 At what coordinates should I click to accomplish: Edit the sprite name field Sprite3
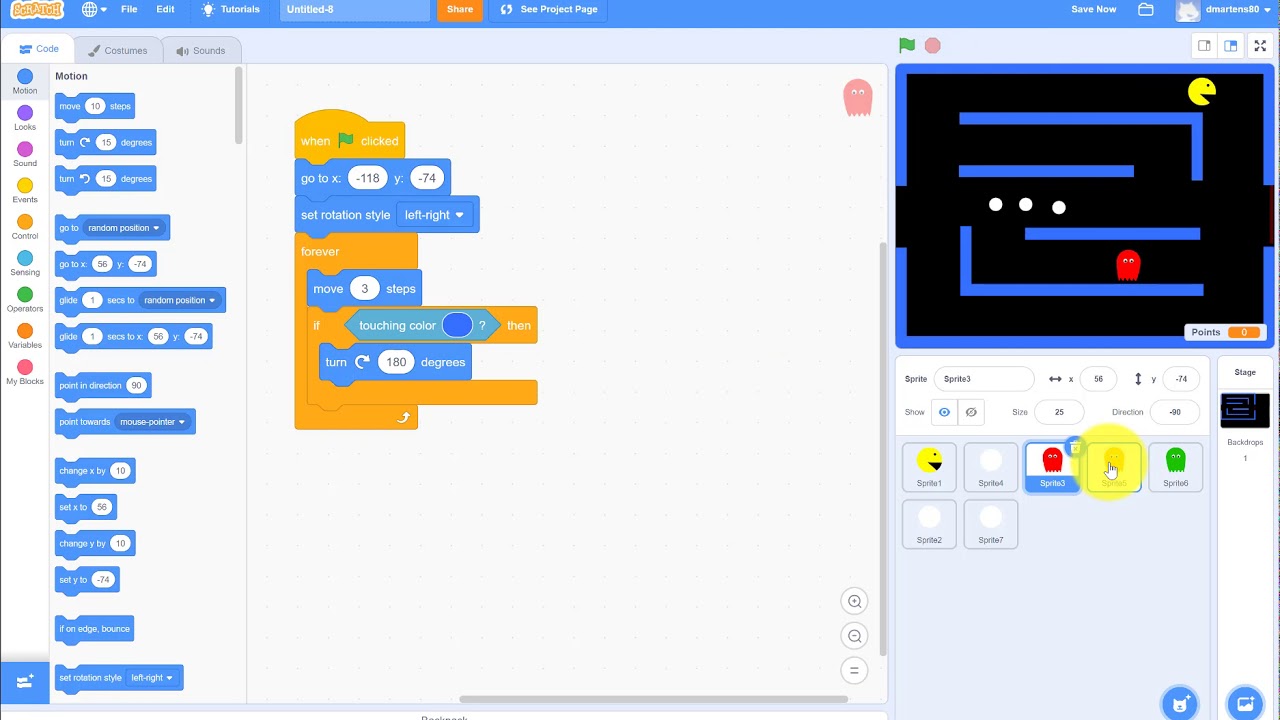pyautogui.click(x=985, y=379)
